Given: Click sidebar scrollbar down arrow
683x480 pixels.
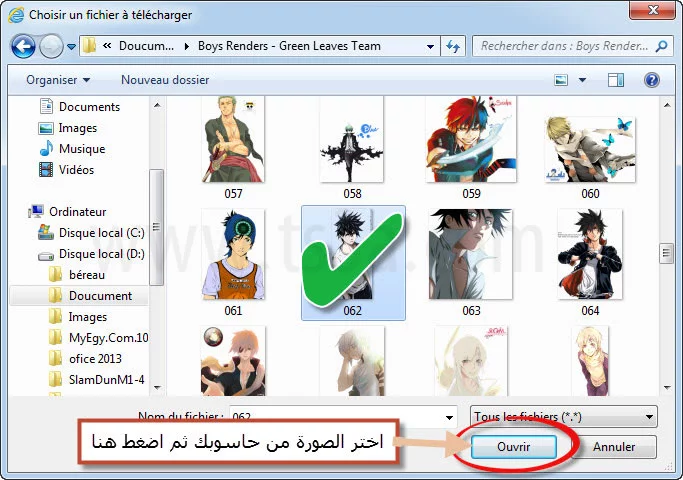Looking at the screenshot, I should (x=157, y=387).
